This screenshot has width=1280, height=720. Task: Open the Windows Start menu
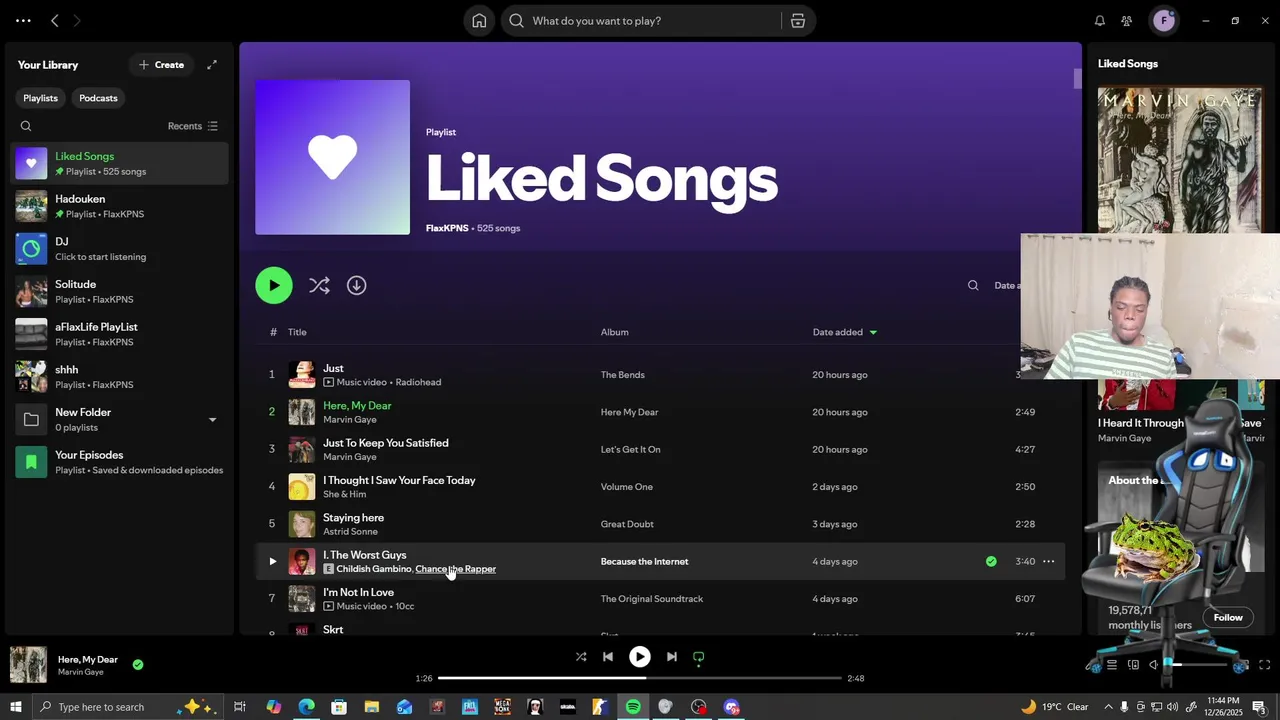point(16,707)
